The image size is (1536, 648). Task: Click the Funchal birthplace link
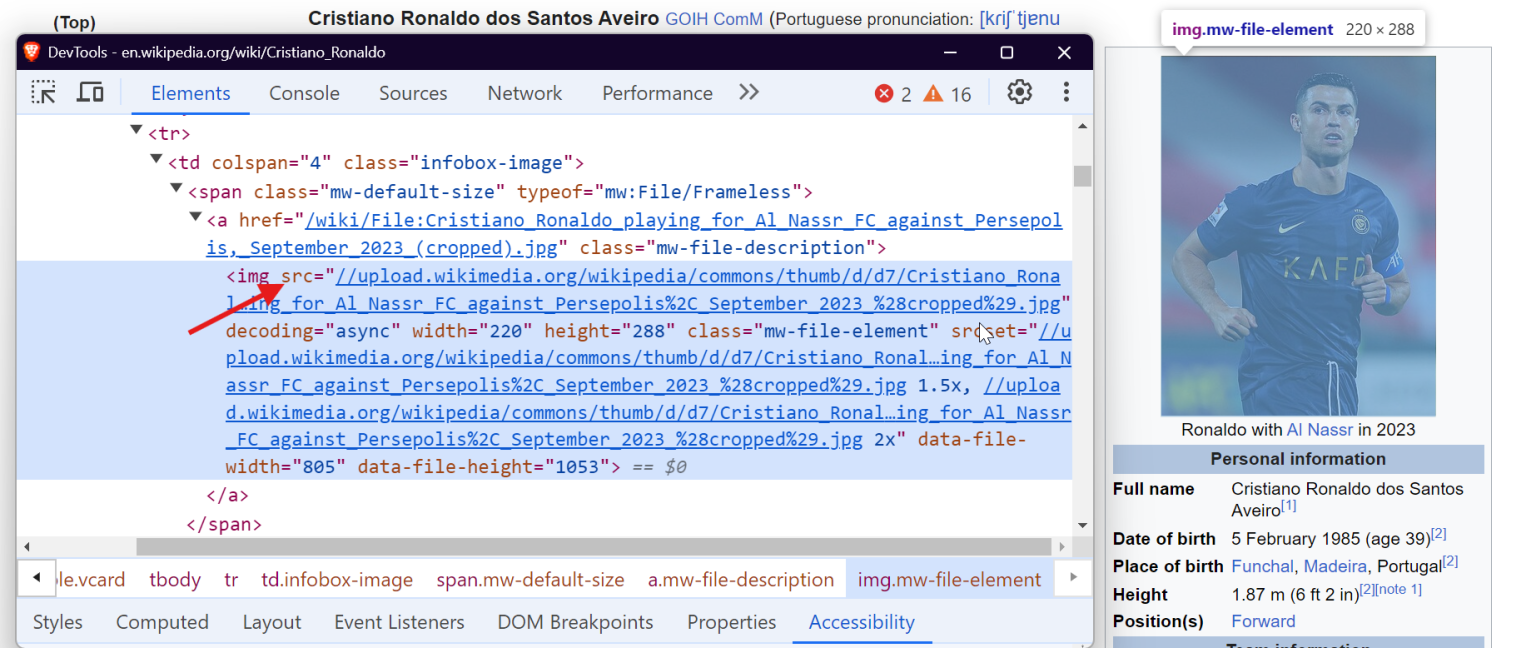tap(1262, 565)
